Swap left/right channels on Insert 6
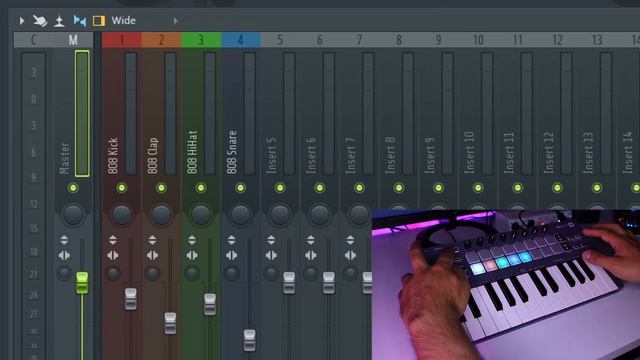 point(311,256)
